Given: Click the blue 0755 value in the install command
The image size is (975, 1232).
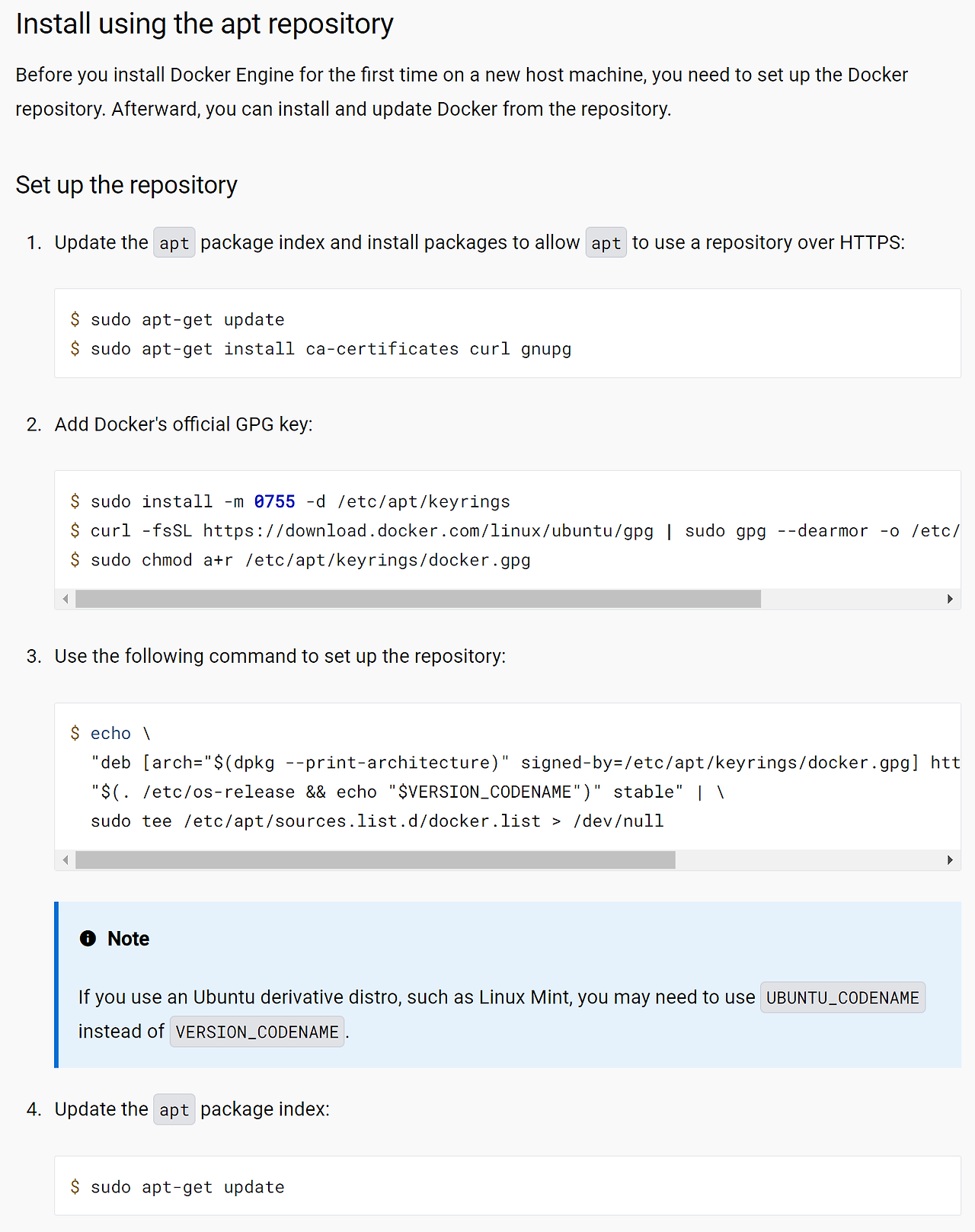Looking at the screenshot, I should [x=274, y=501].
